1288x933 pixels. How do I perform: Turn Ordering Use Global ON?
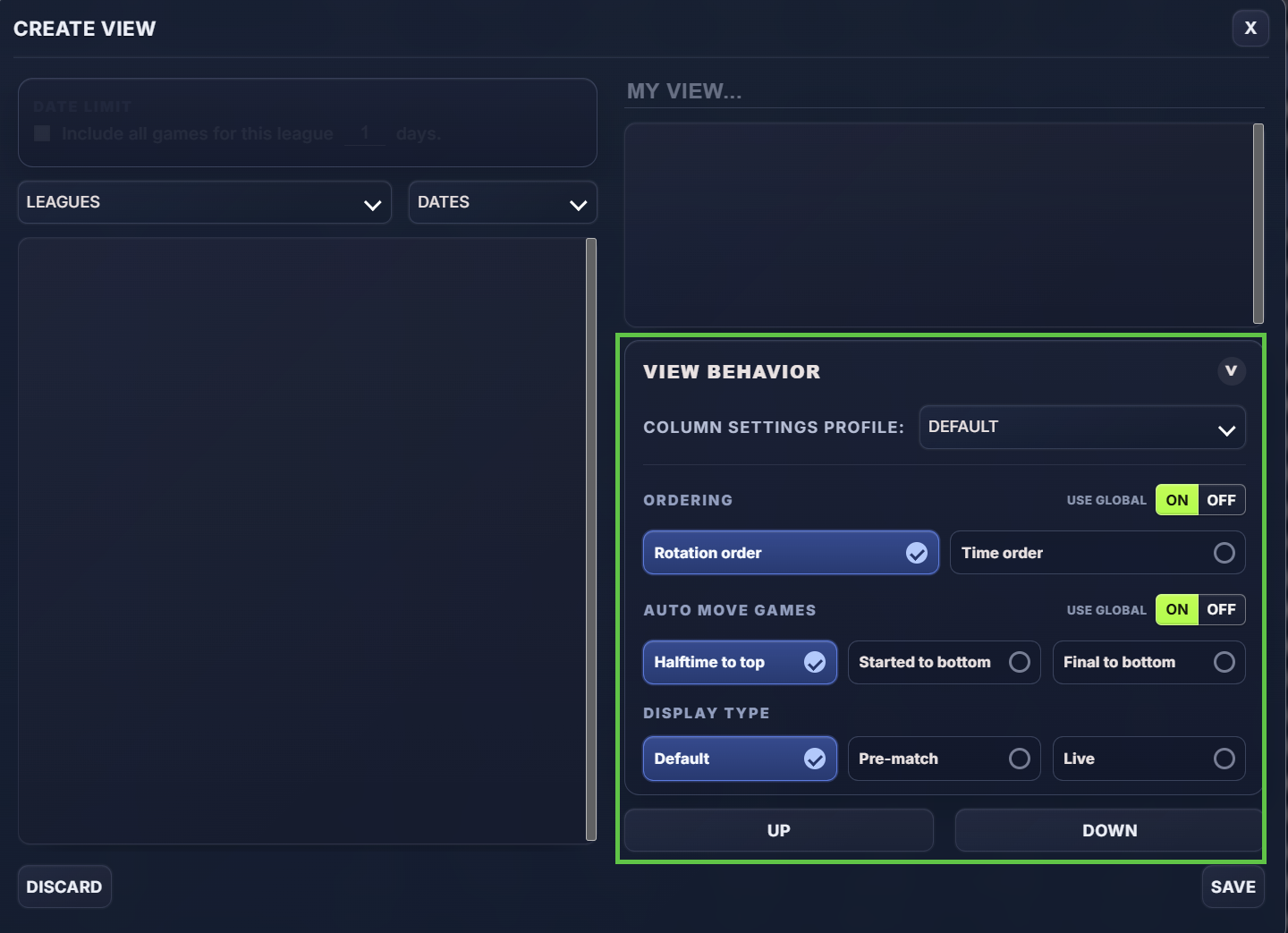1177,500
